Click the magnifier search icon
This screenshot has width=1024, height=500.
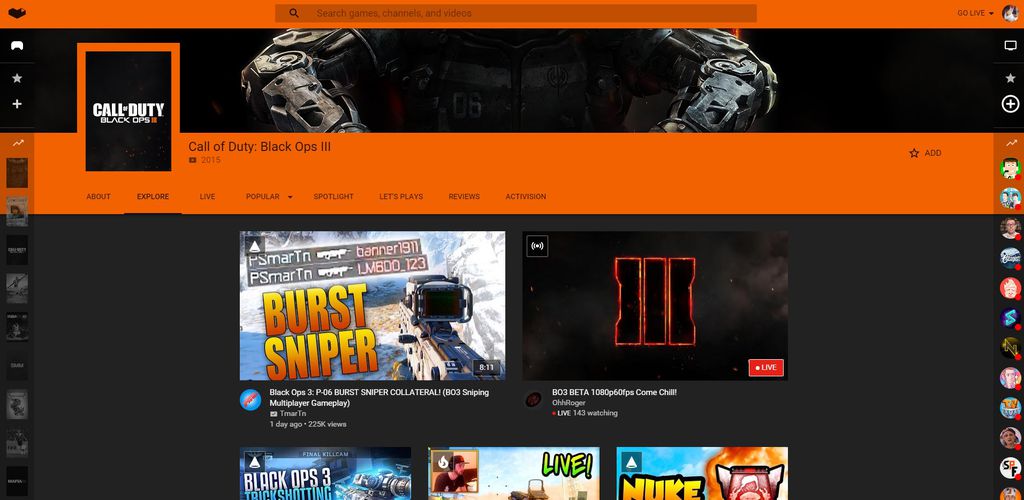(294, 13)
